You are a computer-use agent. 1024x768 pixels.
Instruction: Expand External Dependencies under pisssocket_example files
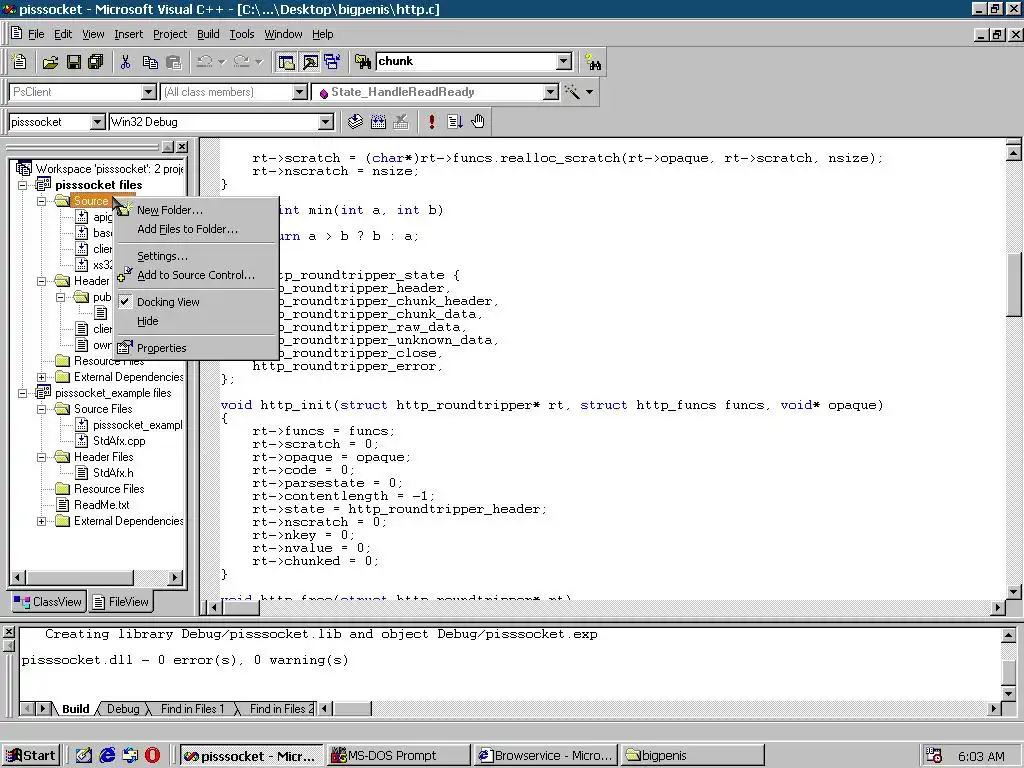pos(42,521)
